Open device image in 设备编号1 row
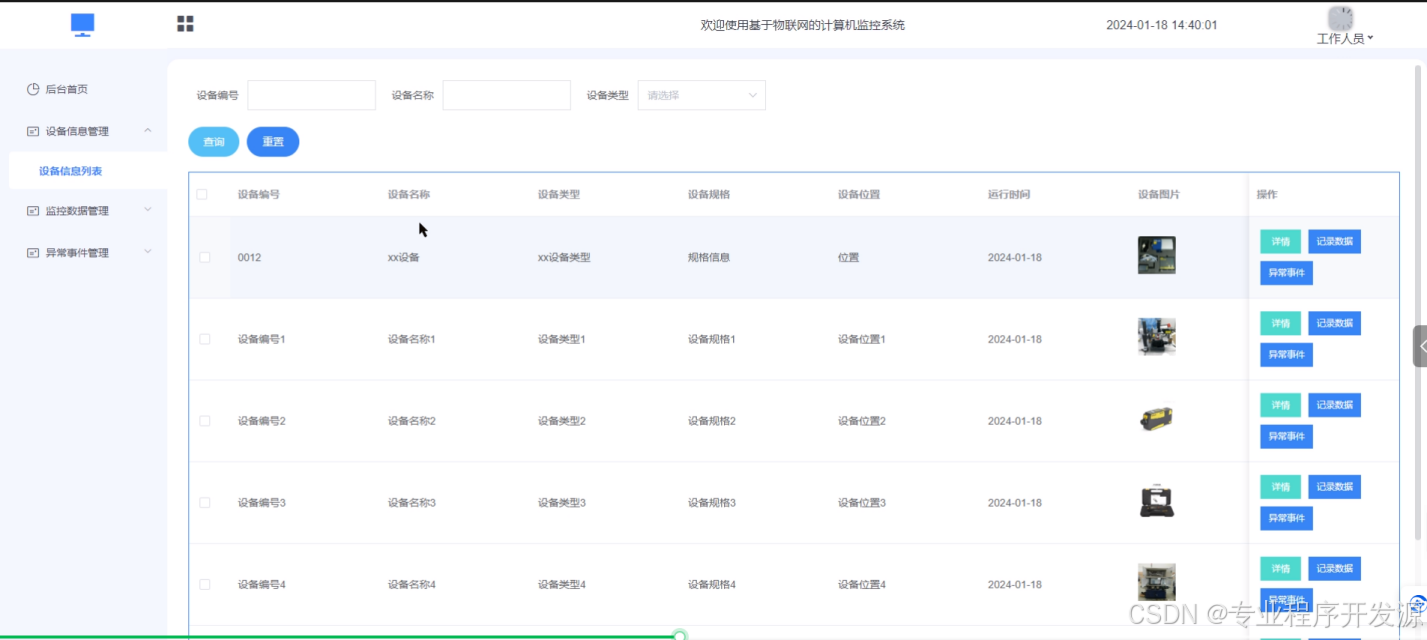The width and height of the screenshot is (1427, 640). tap(1157, 337)
